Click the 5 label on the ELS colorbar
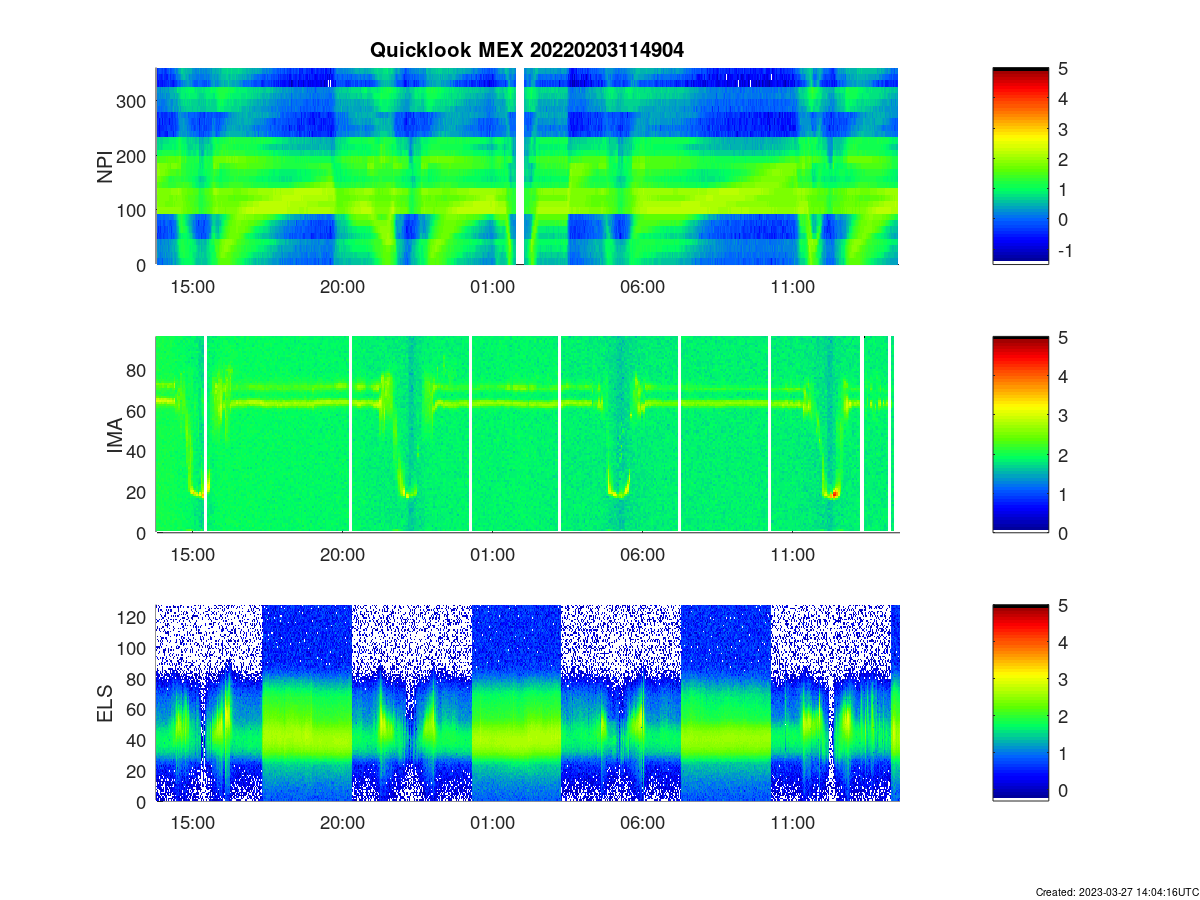 point(1063,606)
